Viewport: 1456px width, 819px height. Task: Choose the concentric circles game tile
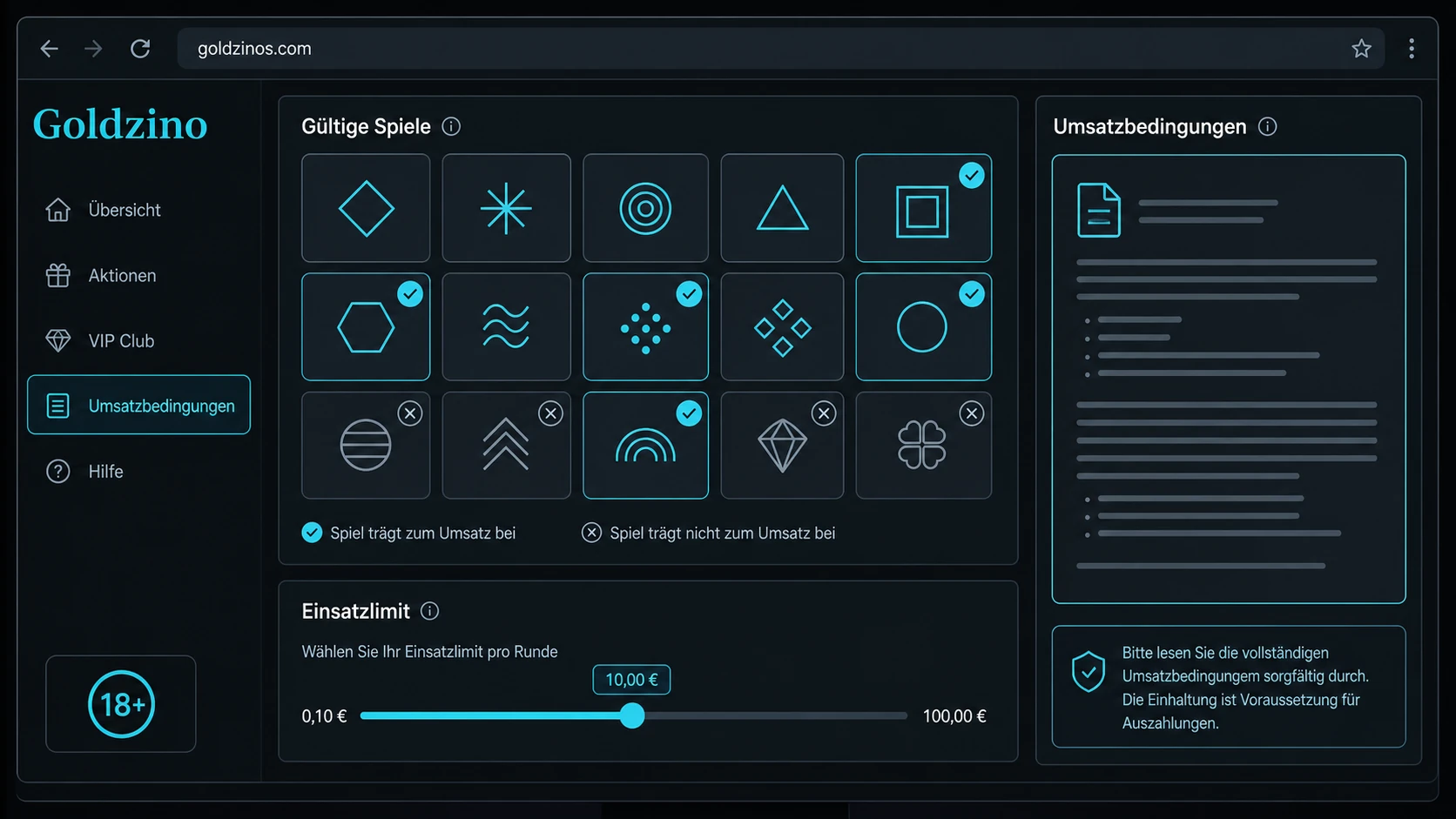point(645,208)
